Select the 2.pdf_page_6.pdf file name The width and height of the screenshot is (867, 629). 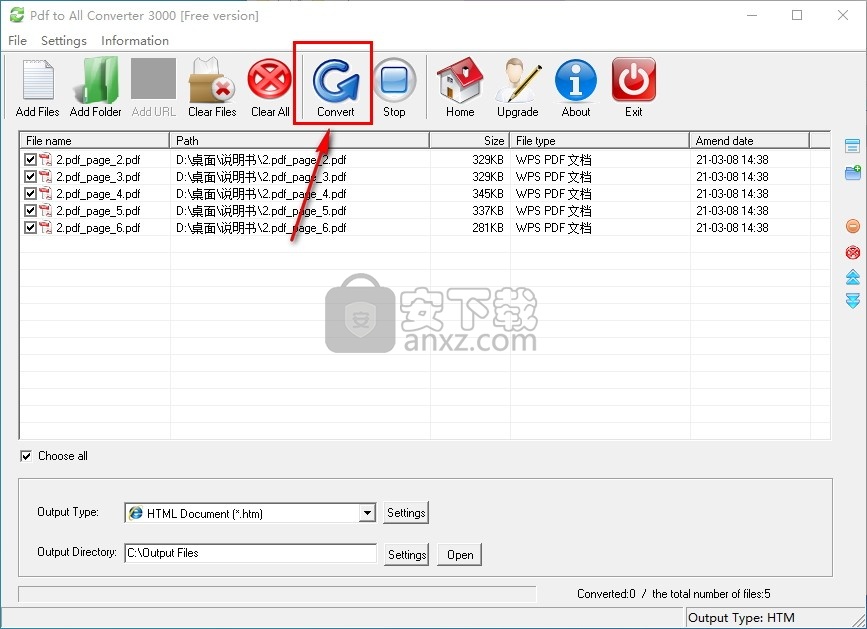(98, 228)
